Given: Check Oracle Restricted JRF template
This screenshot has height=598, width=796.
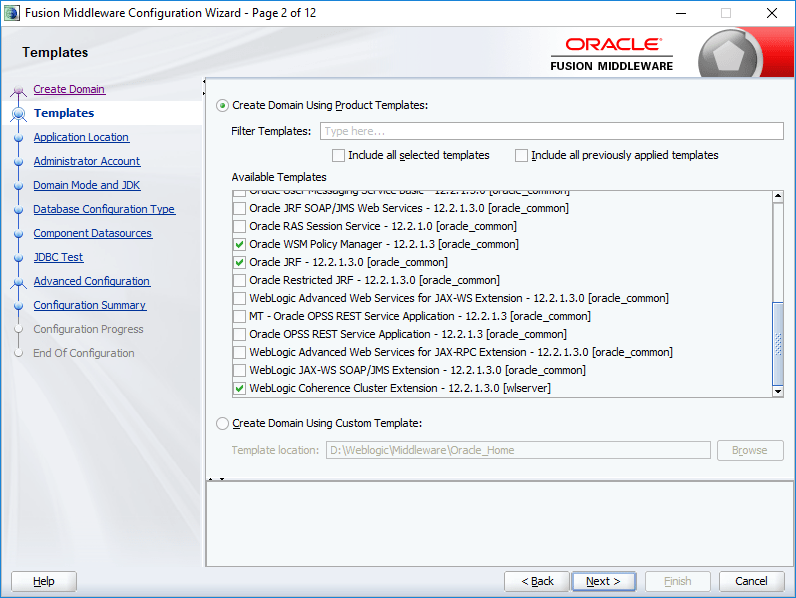Looking at the screenshot, I should (240, 280).
